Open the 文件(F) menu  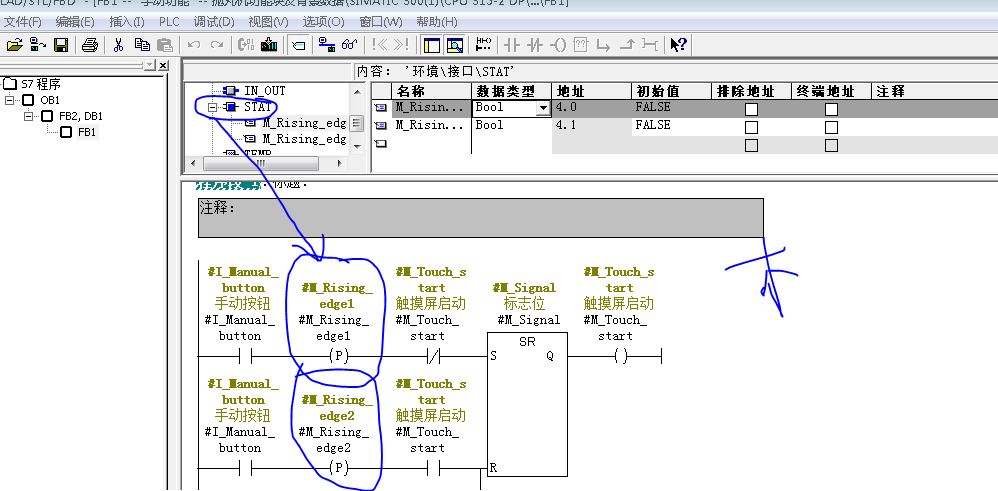click(22, 22)
